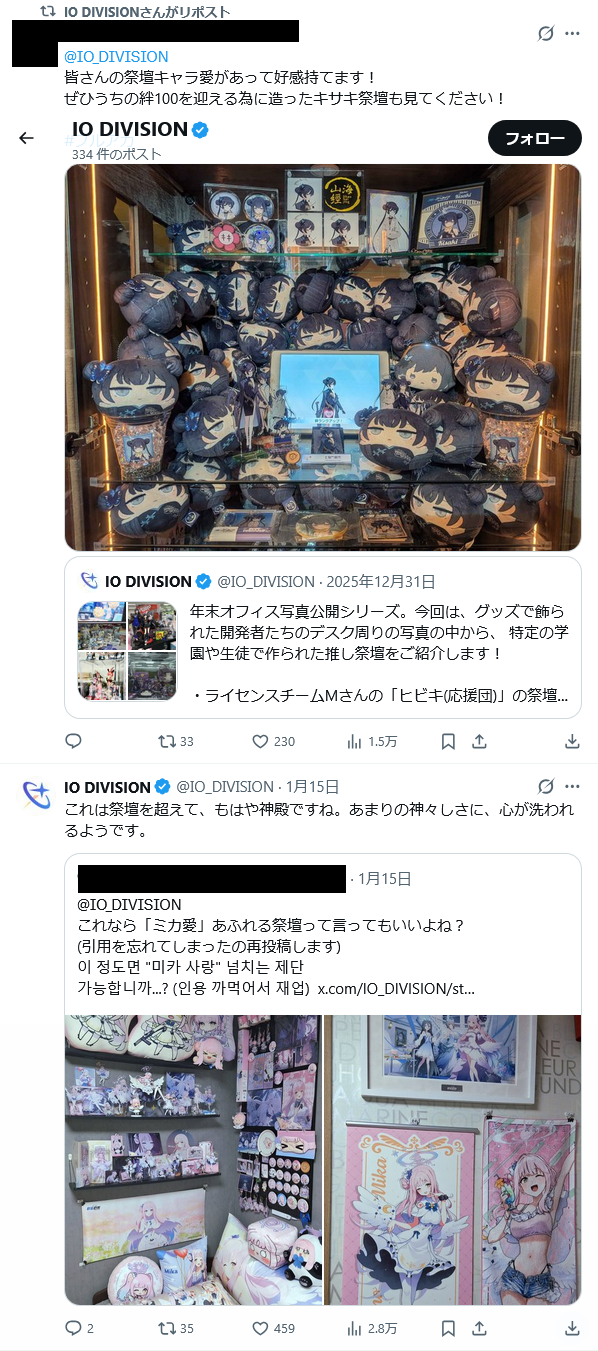
Task: Open quoted IO DIVISION December 31 post
Action: pyautogui.click(x=323, y=637)
